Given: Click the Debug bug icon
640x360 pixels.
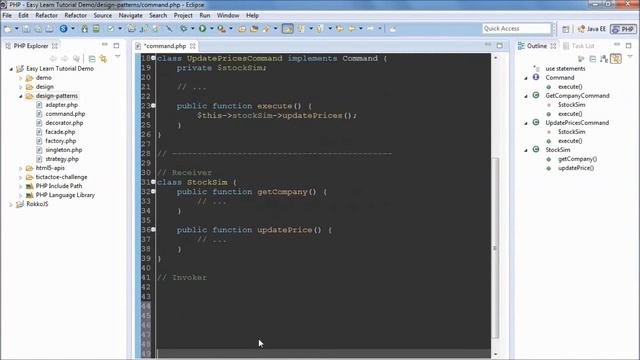Looking at the screenshot, I should 184,29.
